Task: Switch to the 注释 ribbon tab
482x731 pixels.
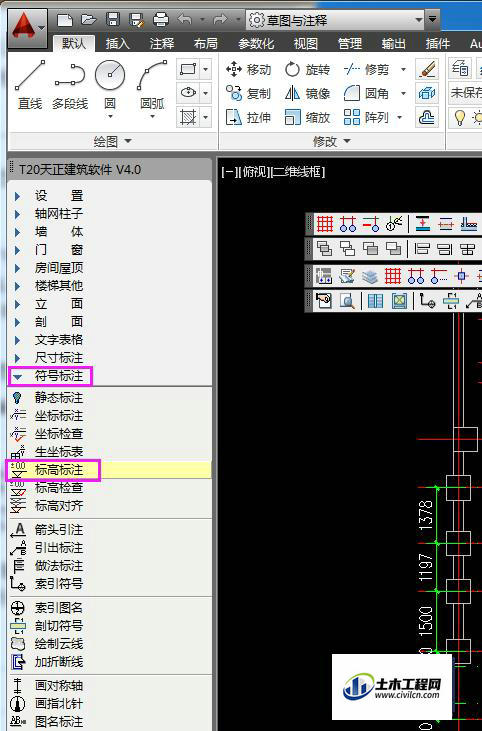Action: coord(162,43)
